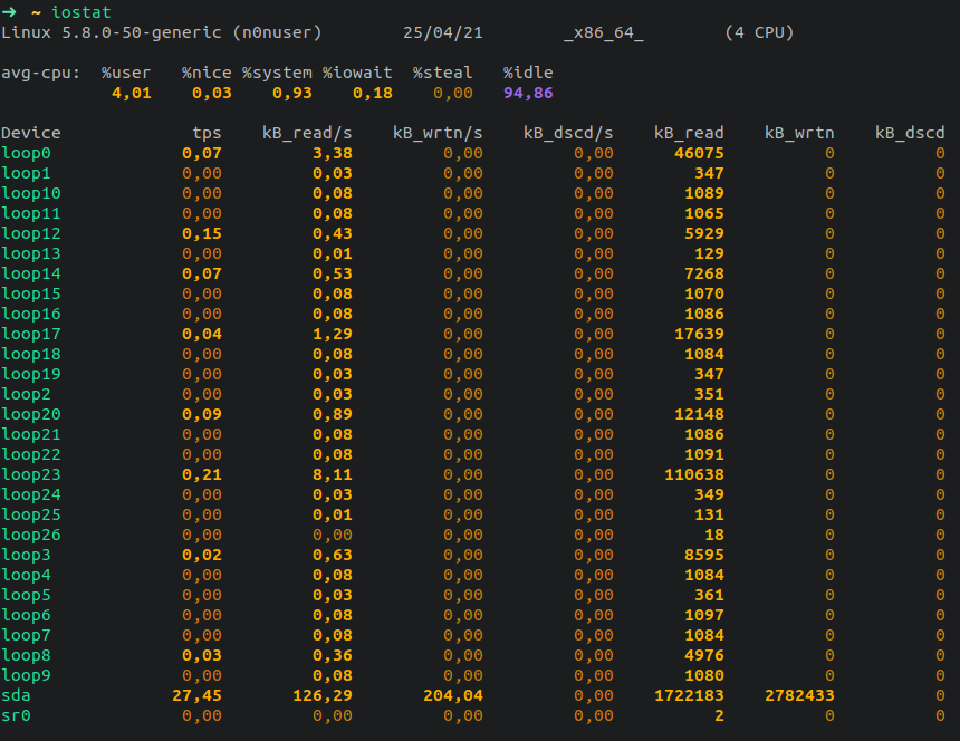Click the kB_dscd column header
The height and width of the screenshot is (741, 960).
(x=909, y=133)
